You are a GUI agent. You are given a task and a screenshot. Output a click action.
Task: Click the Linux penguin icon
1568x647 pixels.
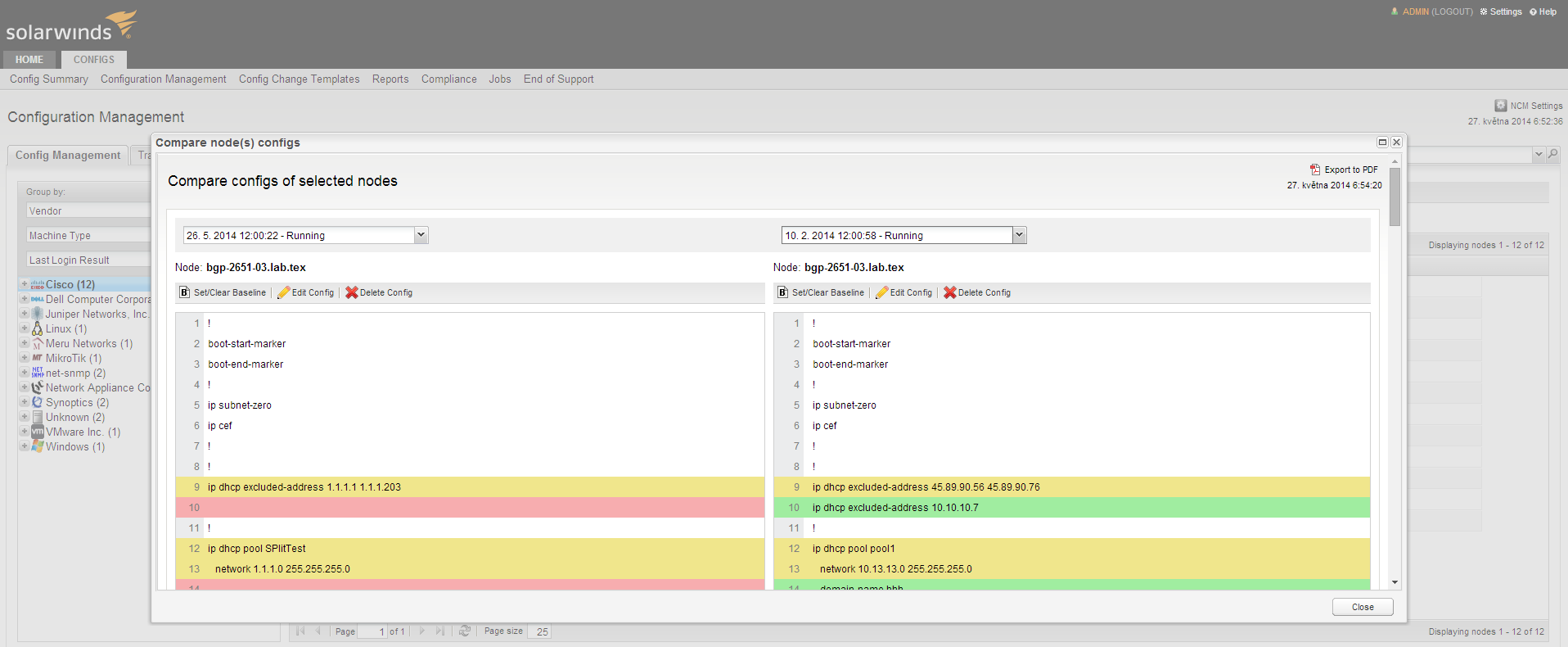pyautogui.click(x=37, y=329)
